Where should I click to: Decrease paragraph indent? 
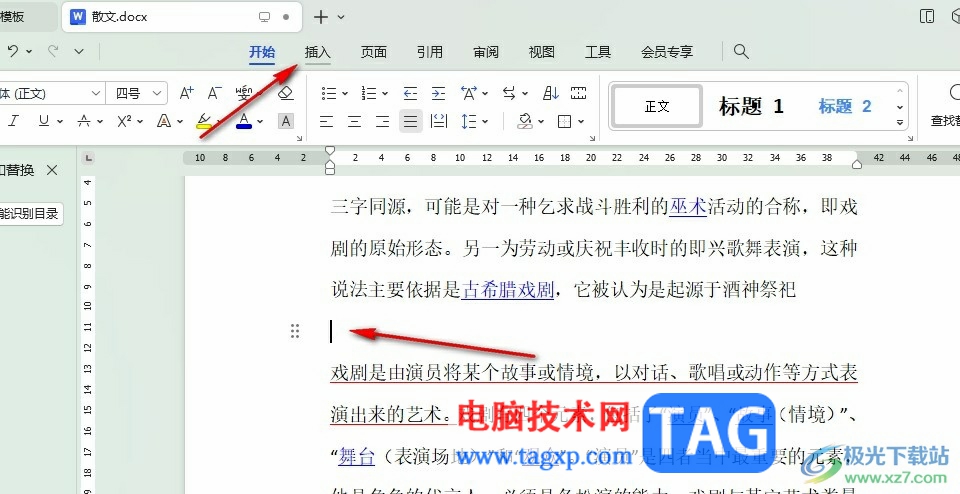[x=410, y=93]
